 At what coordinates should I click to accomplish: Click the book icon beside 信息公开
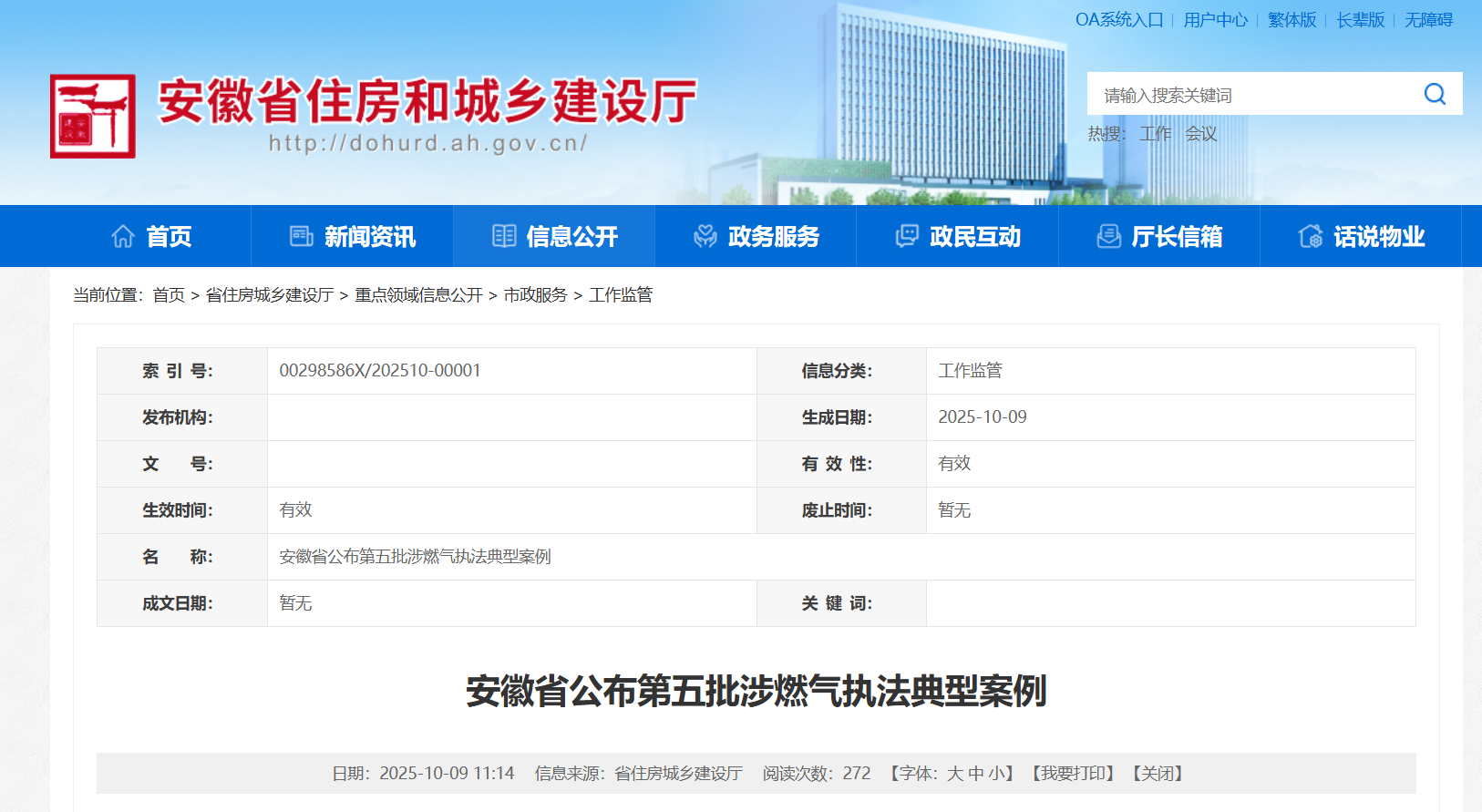pyautogui.click(x=504, y=237)
